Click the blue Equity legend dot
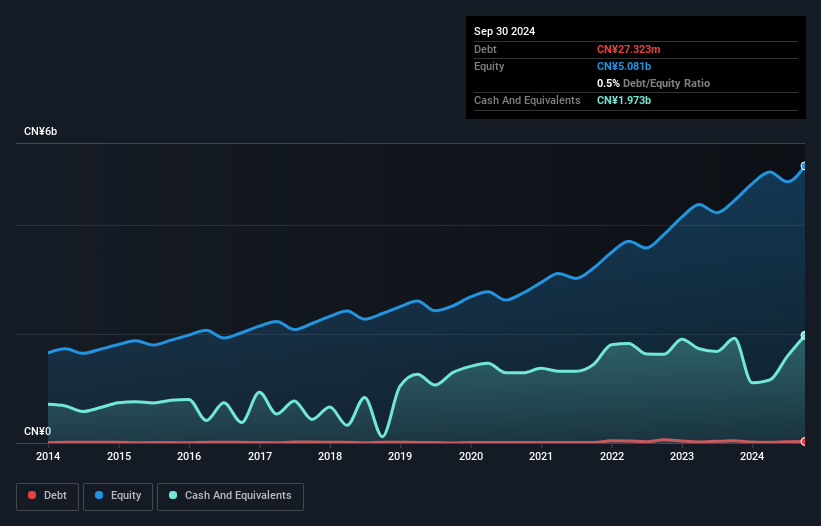The image size is (821, 526). click(99, 495)
